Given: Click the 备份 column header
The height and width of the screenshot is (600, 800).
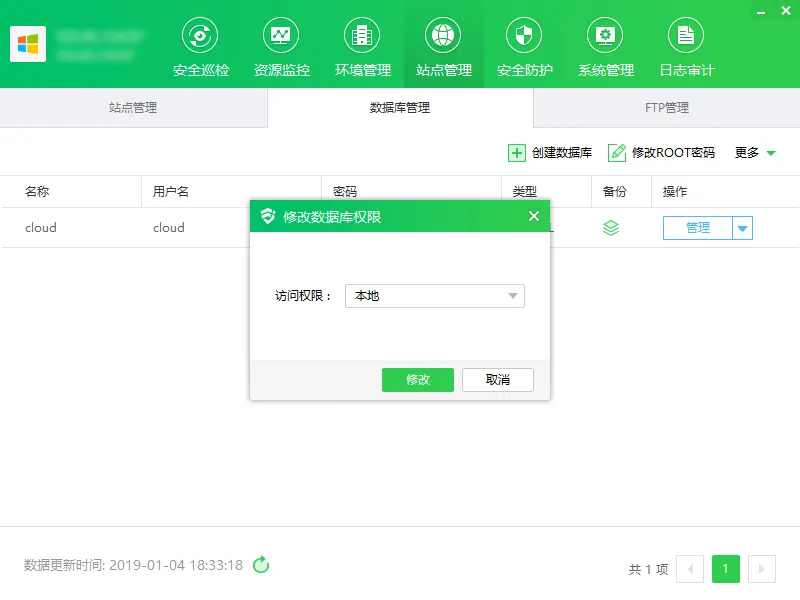Looking at the screenshot, I should [x=615, y=192].
